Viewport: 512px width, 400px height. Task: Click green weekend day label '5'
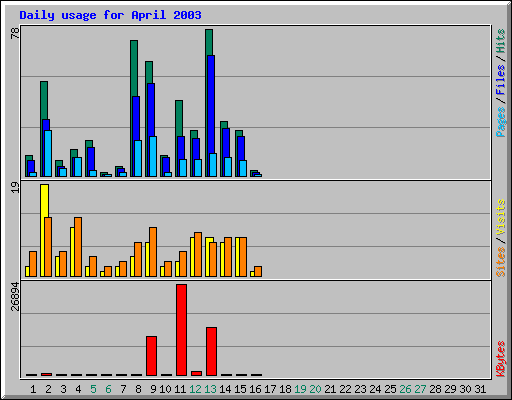[x=93, y=389]
